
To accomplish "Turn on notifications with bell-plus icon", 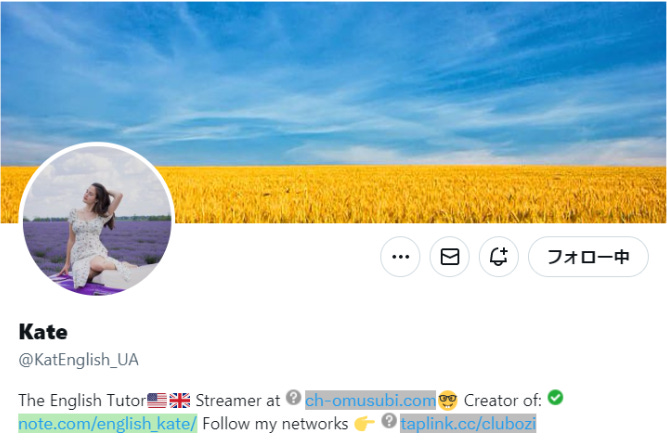I will point(499,257).
